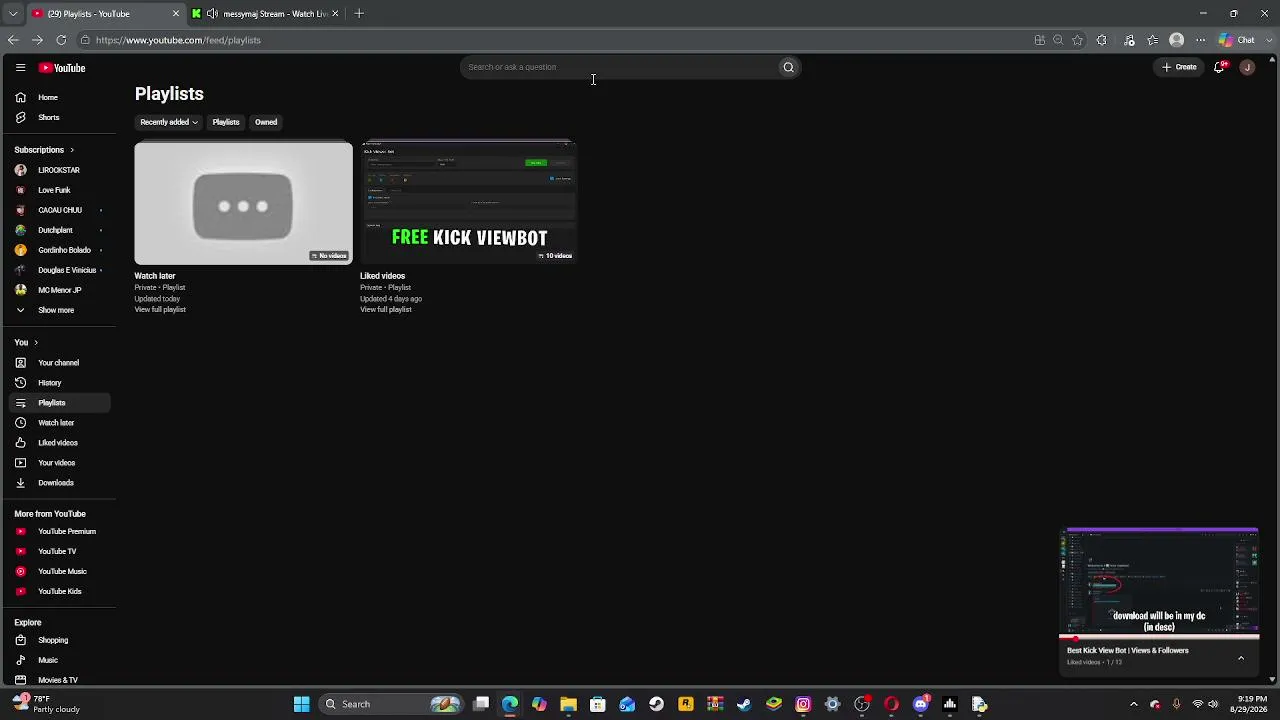
Task: Open a new browser tab
Action: point(359,13)
